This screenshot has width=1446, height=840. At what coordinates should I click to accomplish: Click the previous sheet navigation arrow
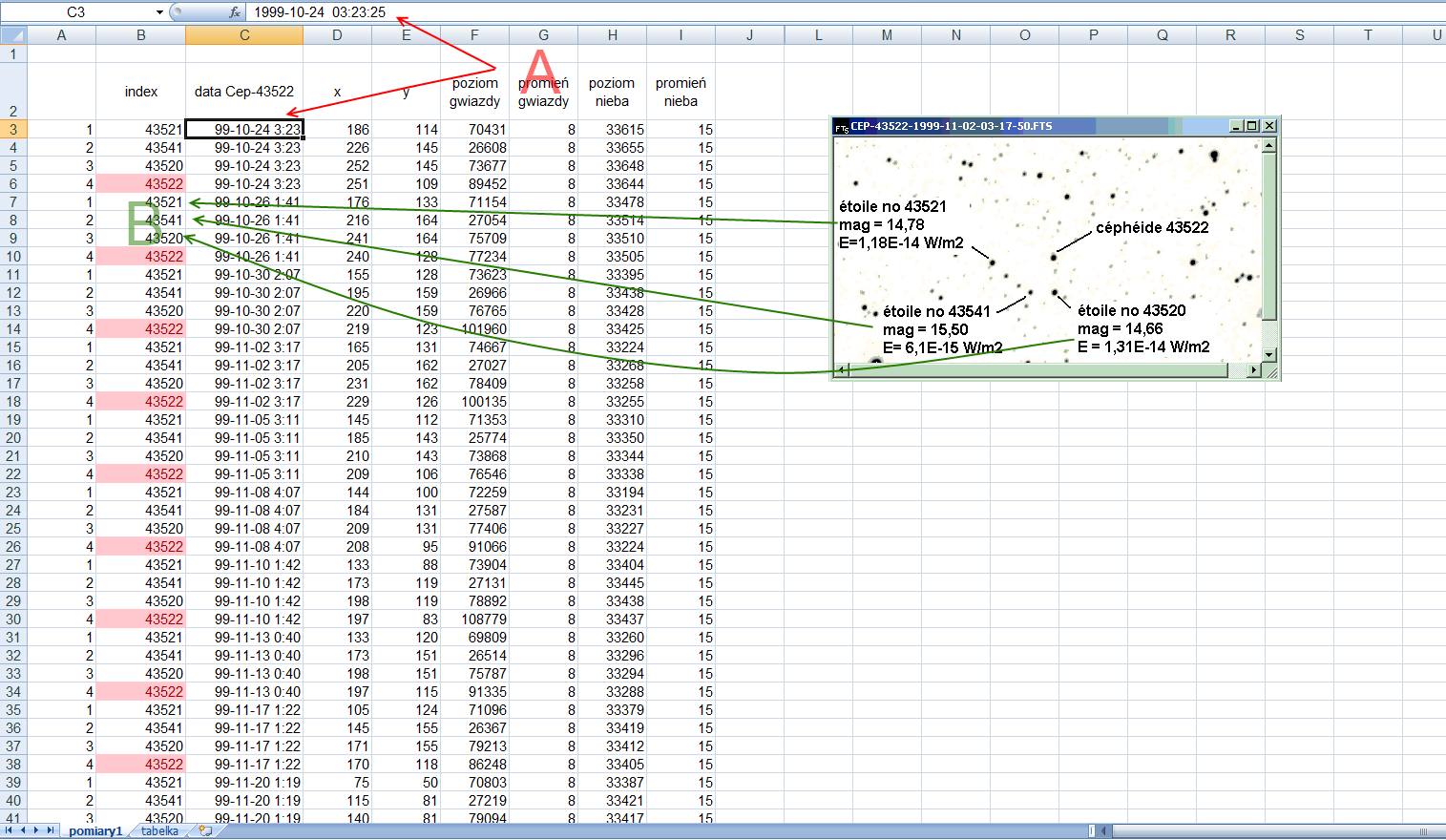(24, 830)
